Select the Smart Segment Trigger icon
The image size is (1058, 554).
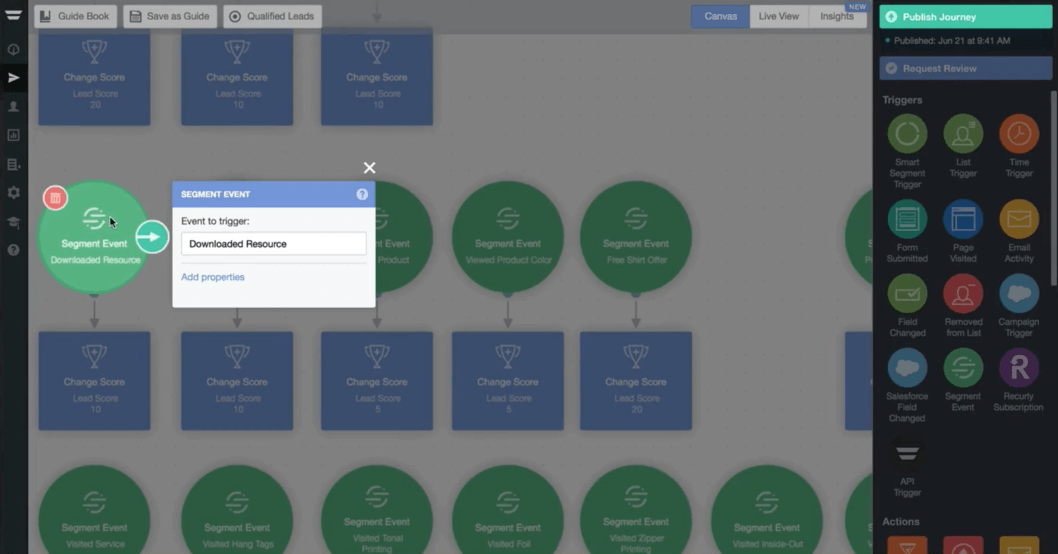pyautogui.click(x=907, y=134)
